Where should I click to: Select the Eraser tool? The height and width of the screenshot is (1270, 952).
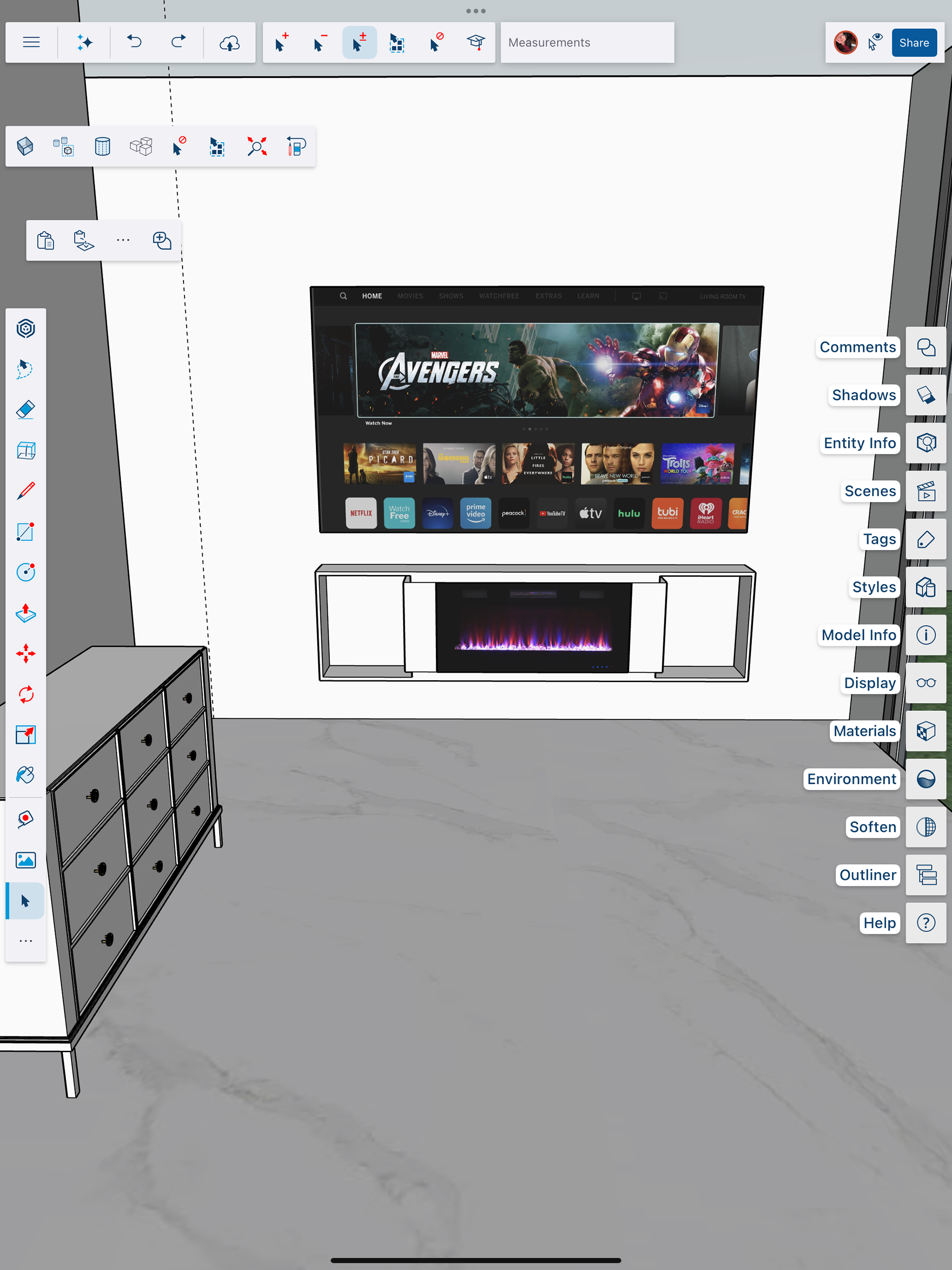(x=26, y=410)
